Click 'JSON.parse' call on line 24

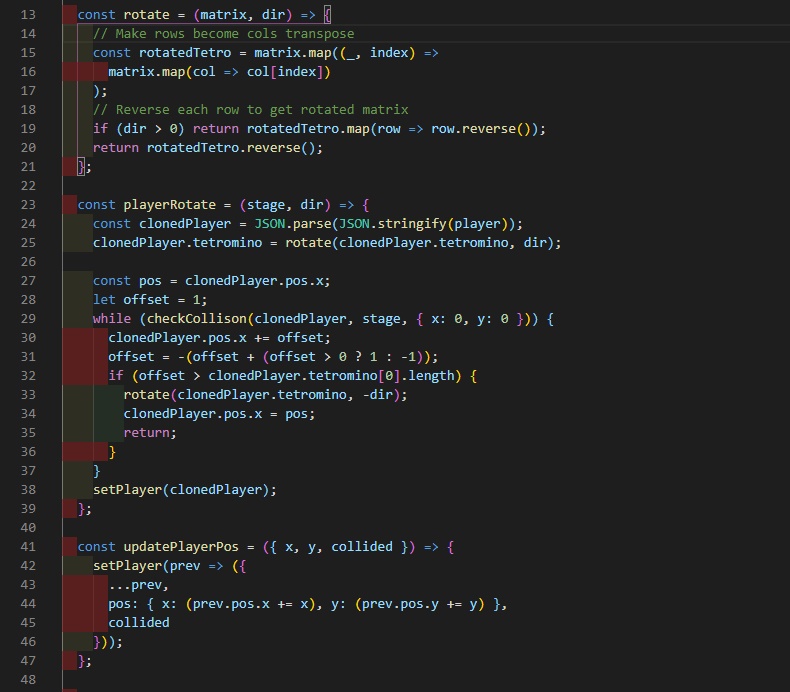293,224
